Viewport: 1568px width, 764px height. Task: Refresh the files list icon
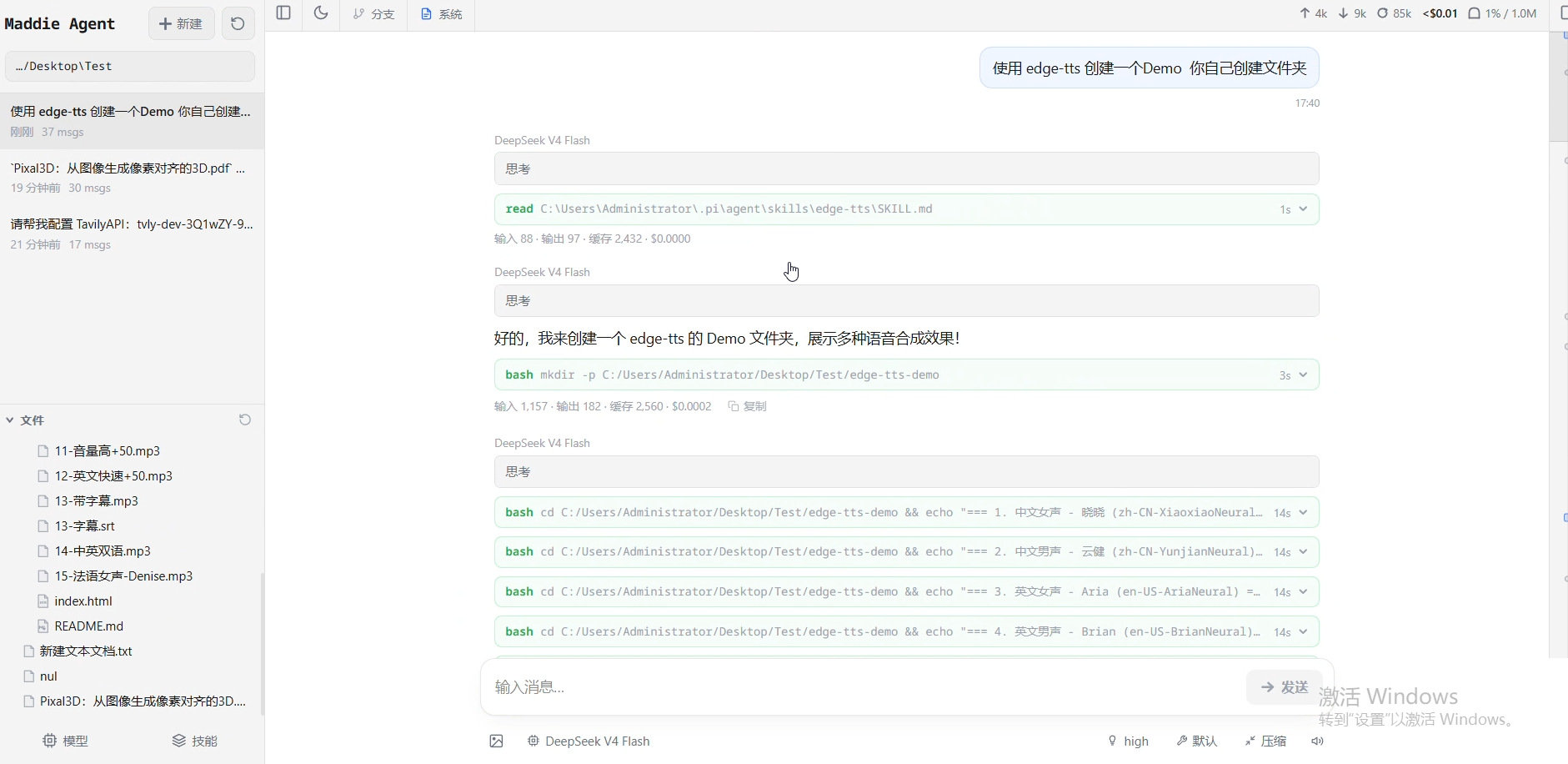tap(245, 420)
